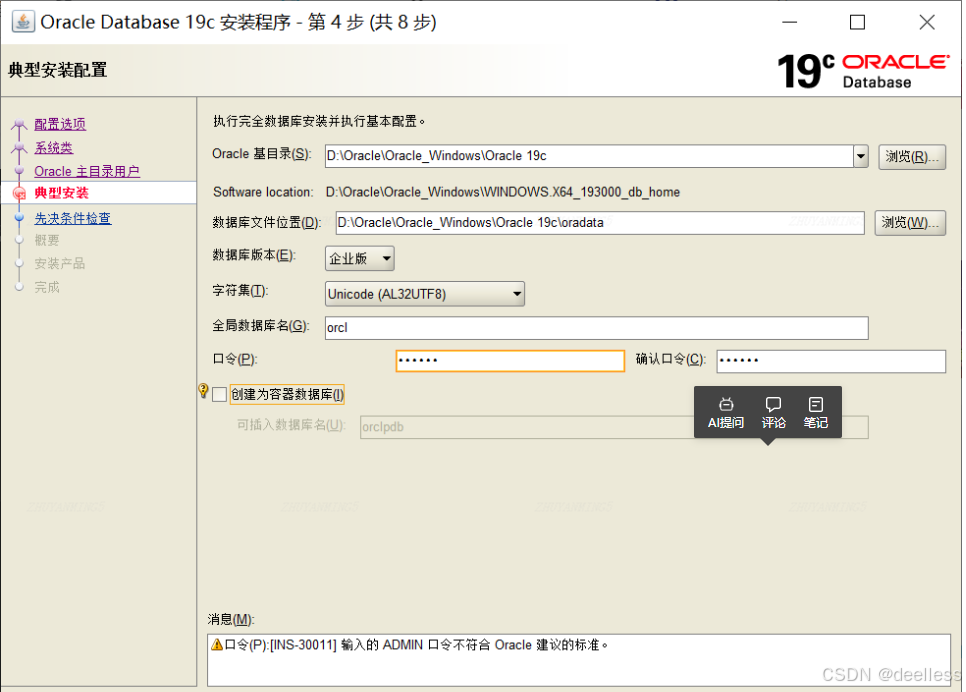Click the warning triangle icon in message box
This screenshot has height=692, width=966.
coord(217,645)
